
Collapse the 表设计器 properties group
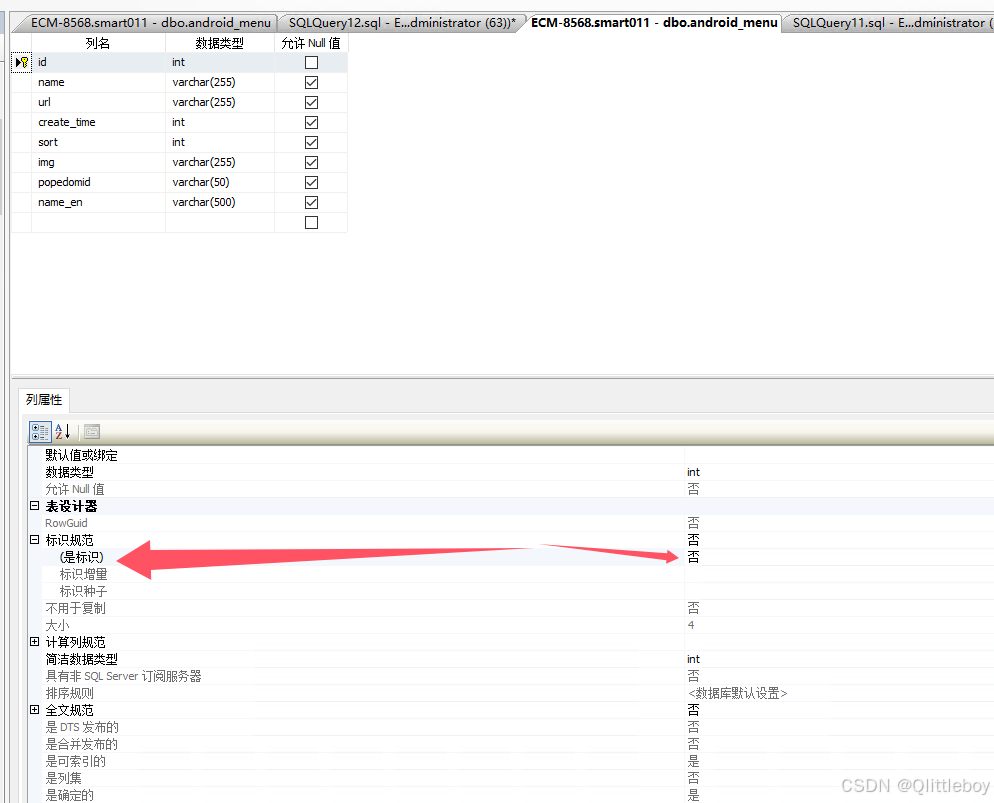pyautogui.click(x=34, y=505)
